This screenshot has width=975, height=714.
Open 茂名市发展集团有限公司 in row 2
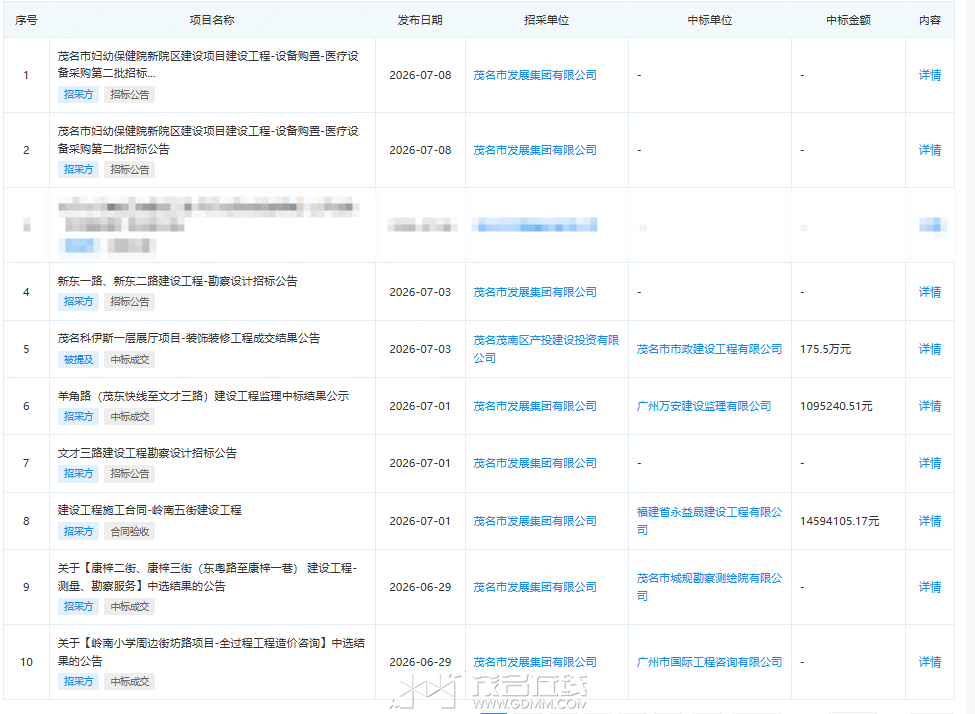[x=535, y=150]
